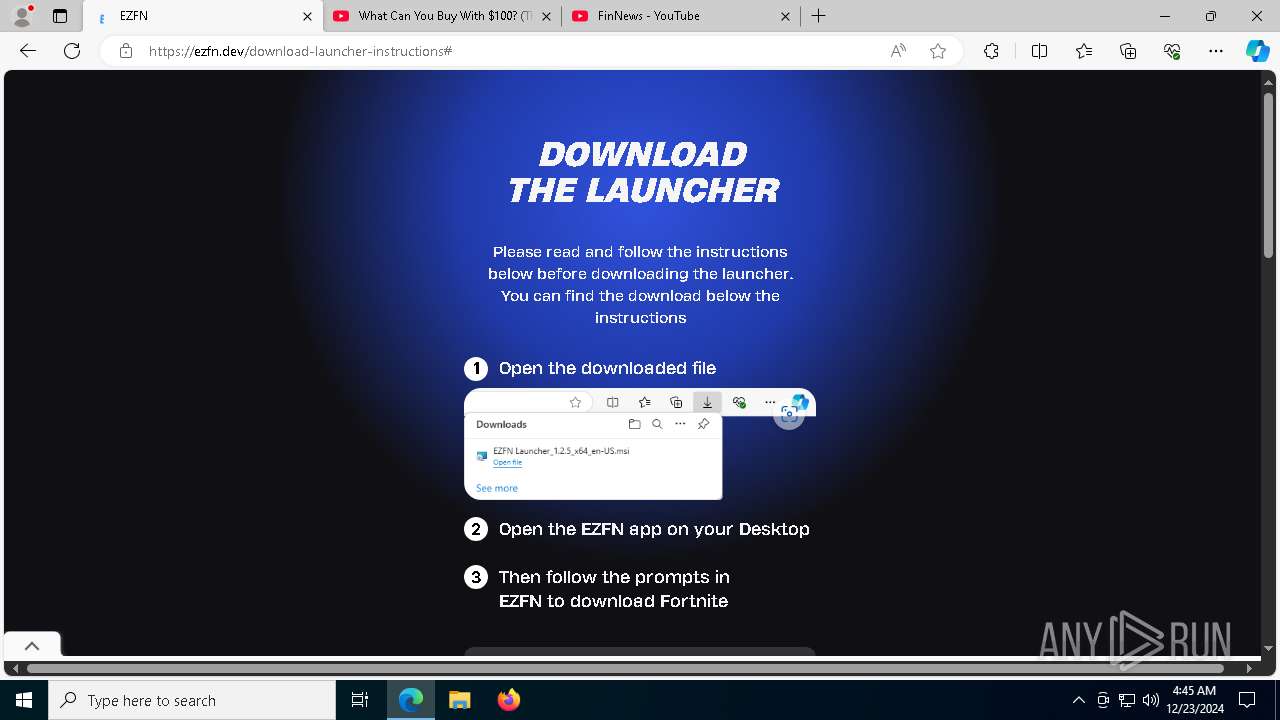Open Microsoft Edge from the taskbar

coord(411,700)
